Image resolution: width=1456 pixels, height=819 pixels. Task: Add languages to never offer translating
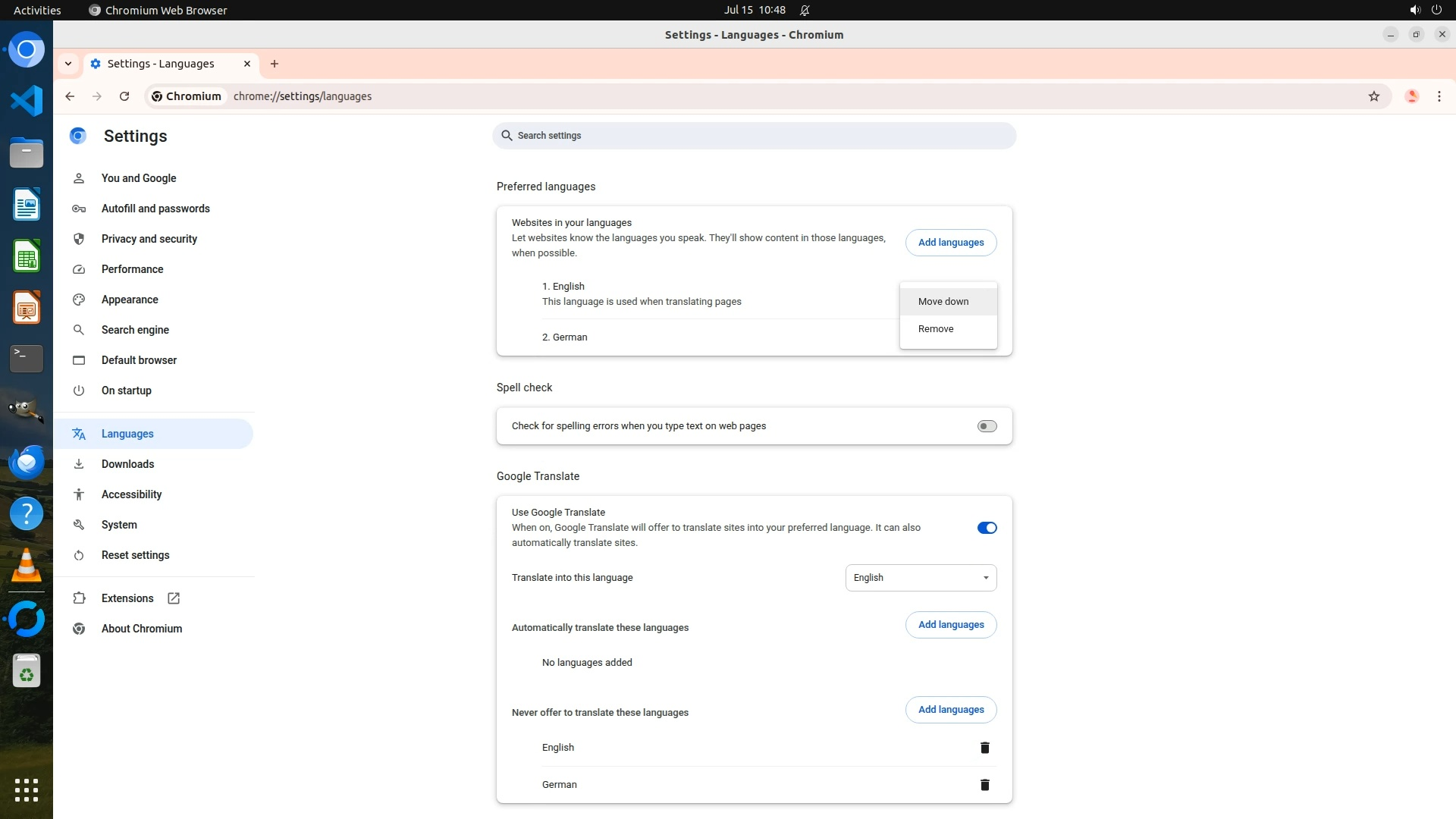(950, 710)
